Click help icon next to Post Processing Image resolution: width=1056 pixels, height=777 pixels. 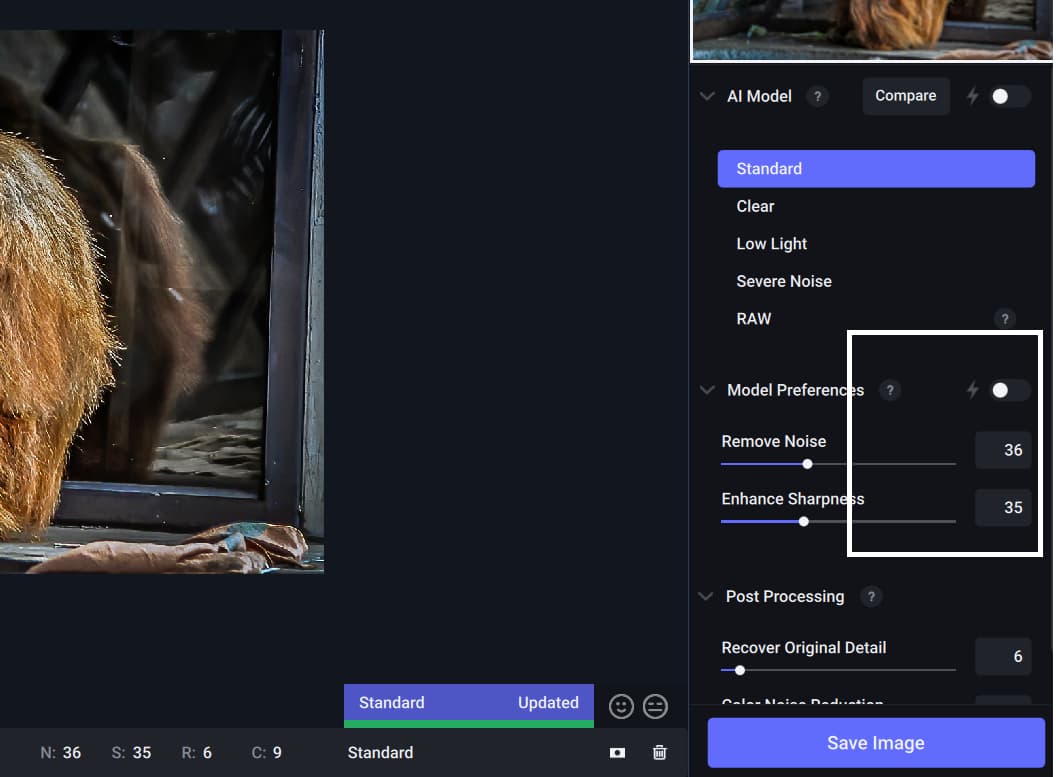(x=871, y=596)
